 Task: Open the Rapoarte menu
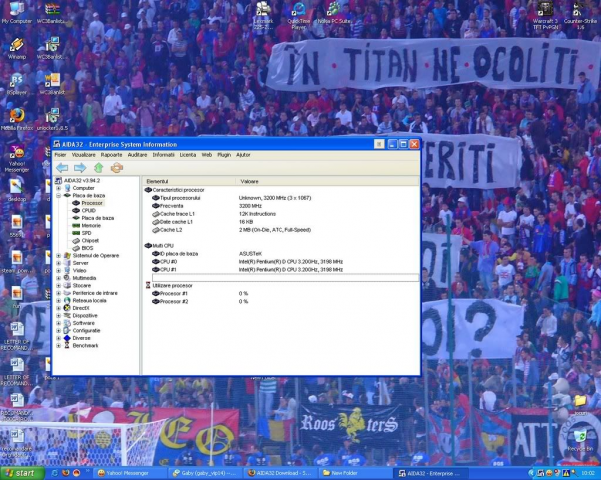(111, 155)
